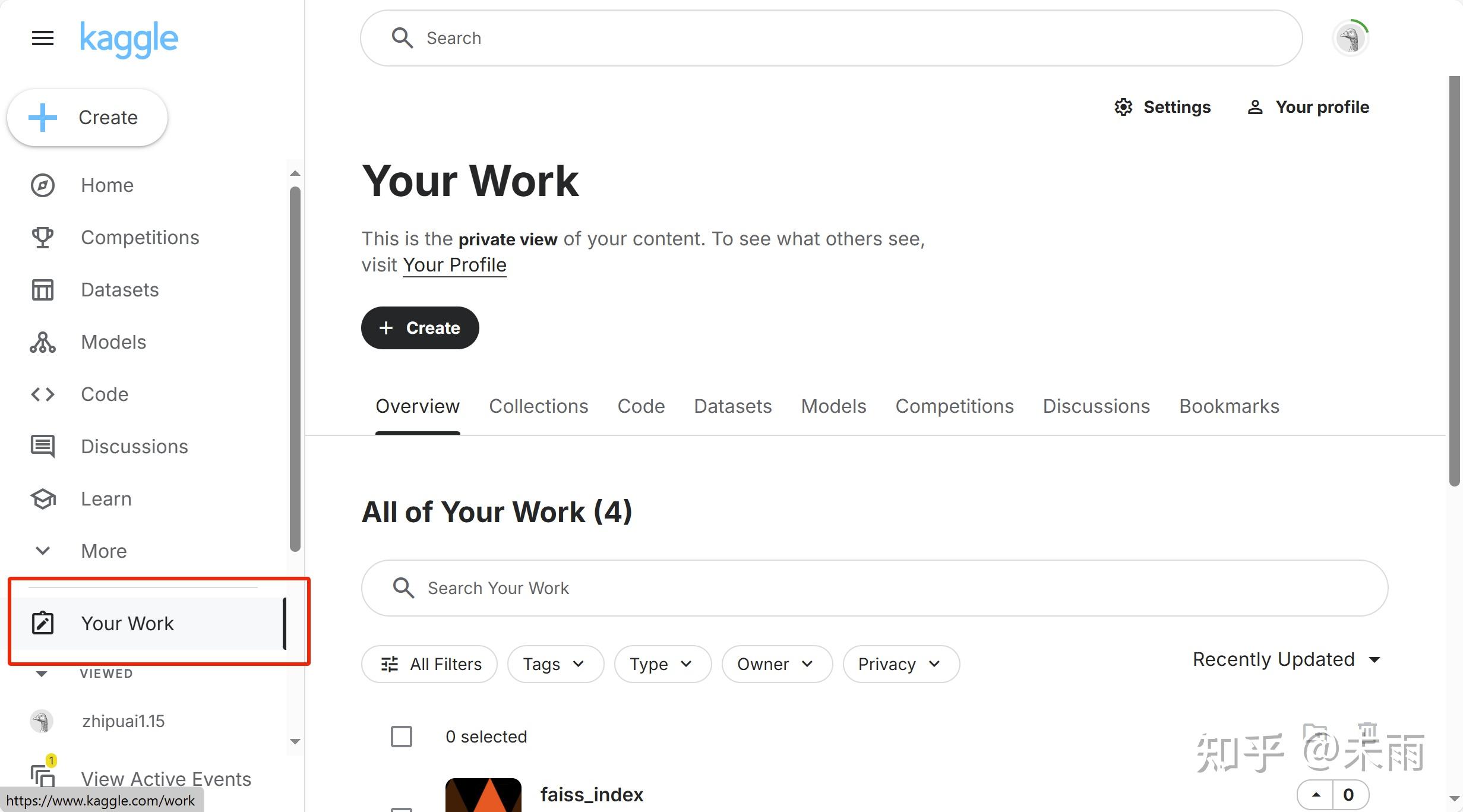Image resolution: width=1463 pixels, height=812 pixels.
Task: Open the hamburger menu icon
Action: click(x=42, y=39)
